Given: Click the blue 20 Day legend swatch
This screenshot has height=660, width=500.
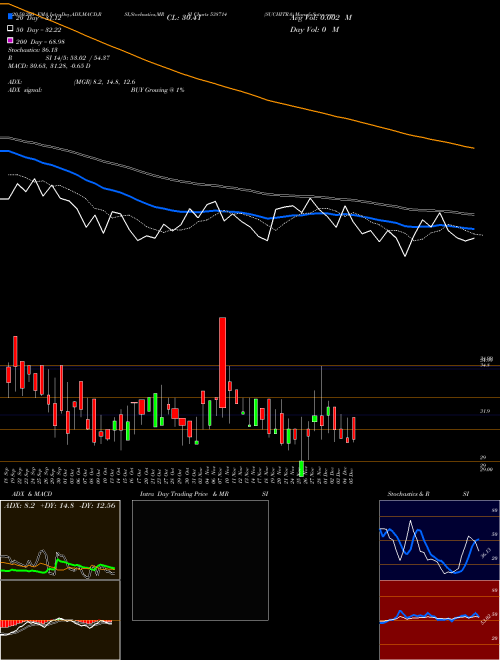Looking at the screenshot, I should pyautogui.click(x=11, y=17).
